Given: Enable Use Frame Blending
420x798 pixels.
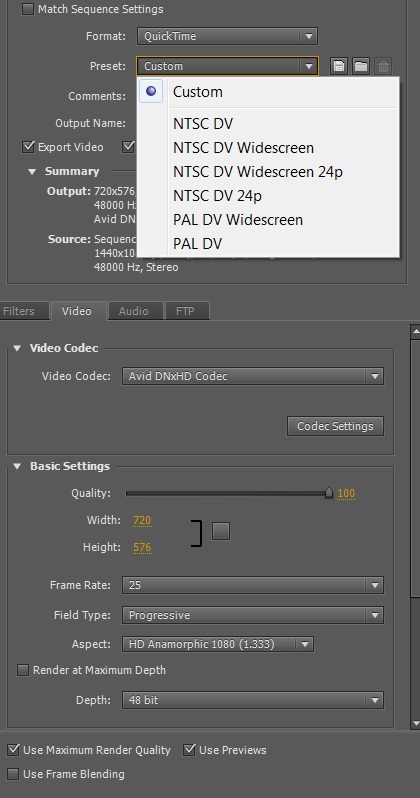Looking at the screenshot, I should point(14,774).
